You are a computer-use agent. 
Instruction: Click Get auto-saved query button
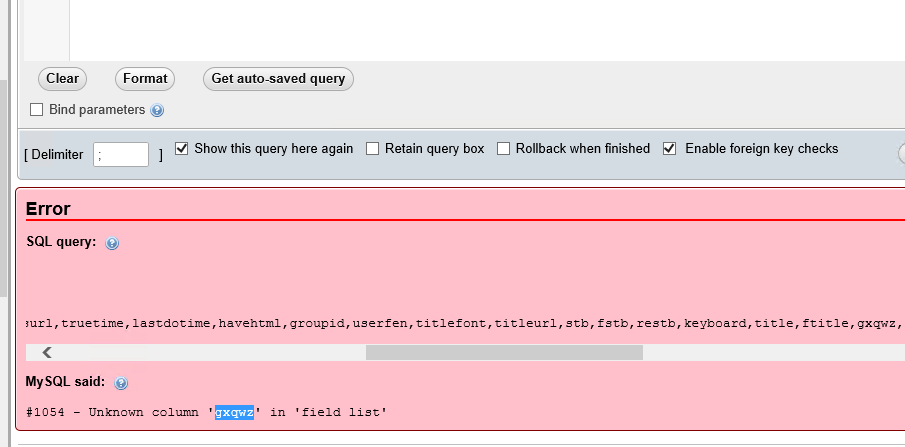(x=278, y=79)
